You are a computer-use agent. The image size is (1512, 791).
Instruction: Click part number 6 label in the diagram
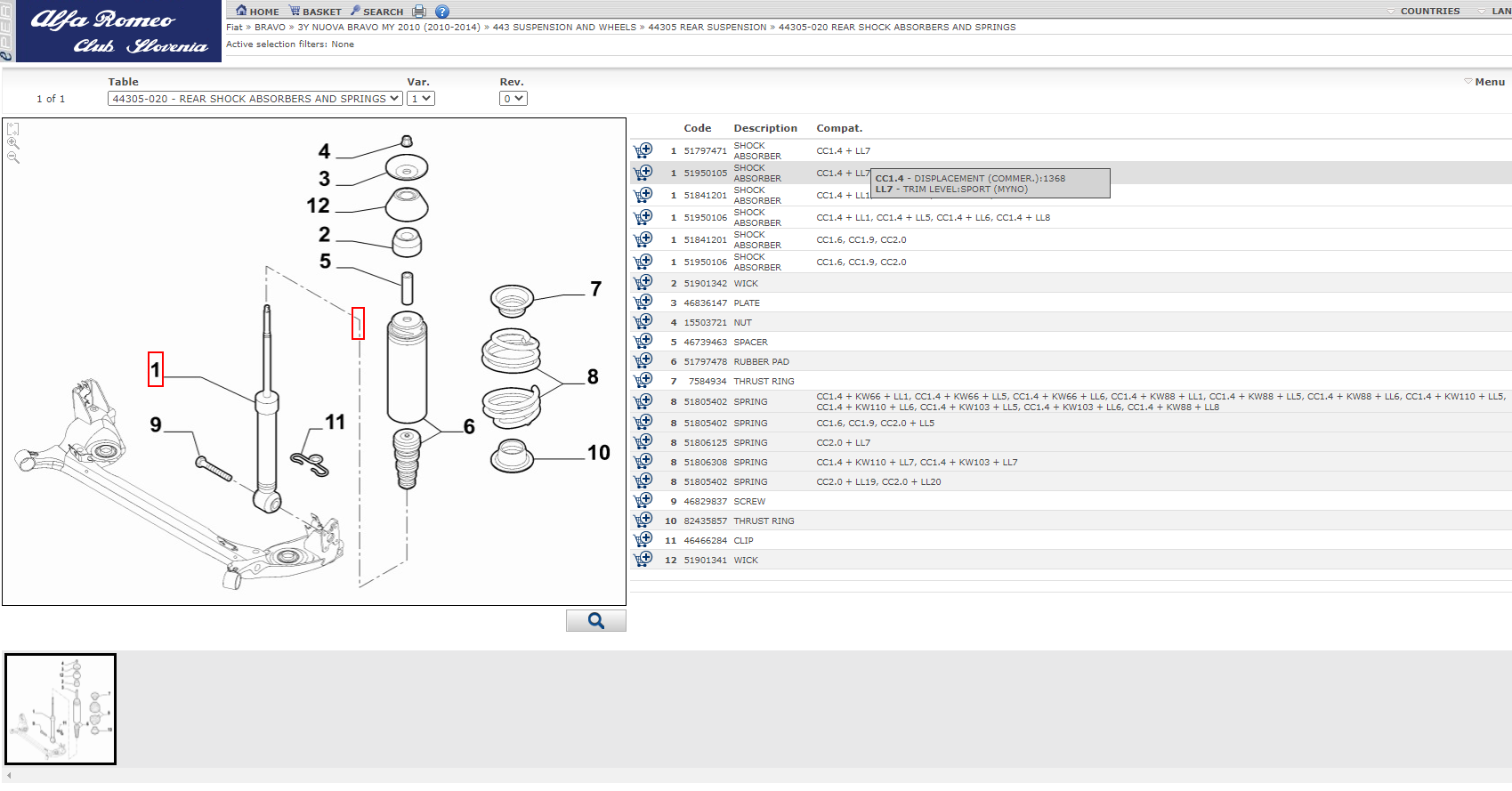(469, 427)
